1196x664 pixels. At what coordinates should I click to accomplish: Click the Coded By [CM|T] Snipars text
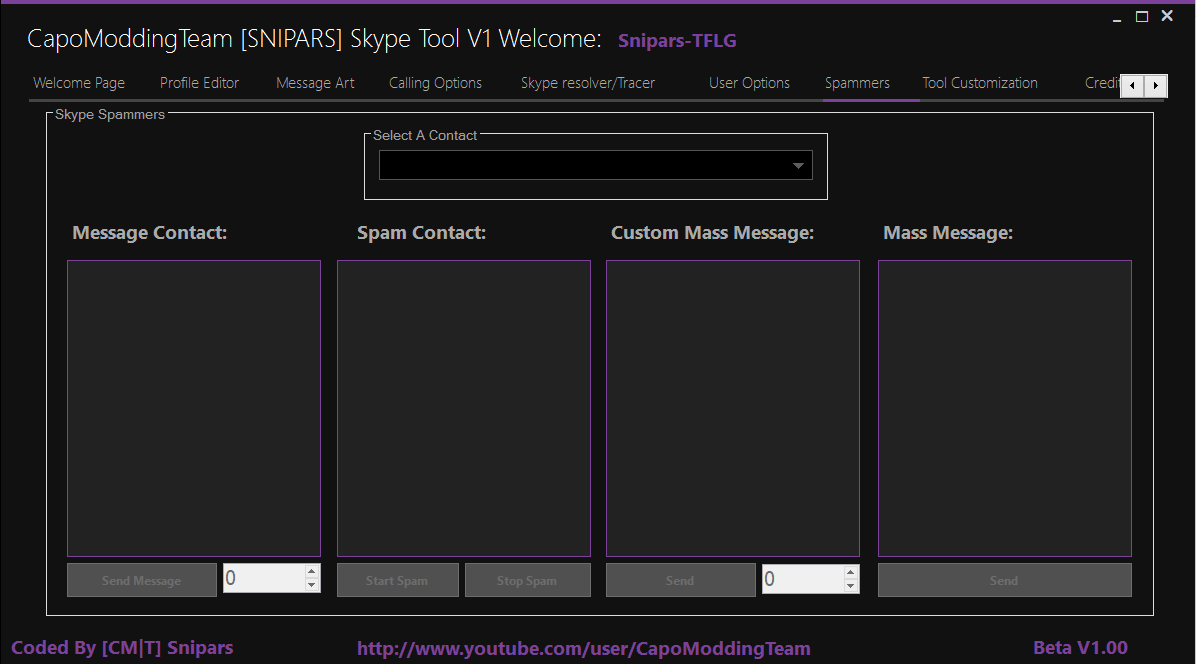tap(122, 648)
